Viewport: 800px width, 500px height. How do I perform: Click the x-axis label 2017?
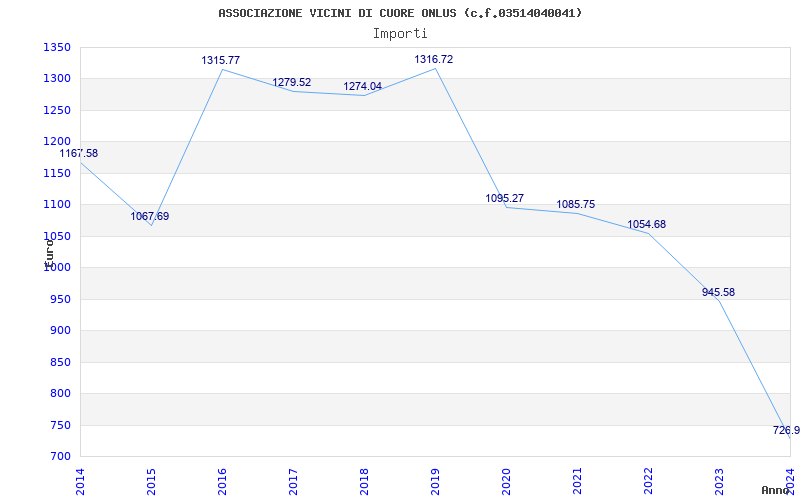[x=293, y=481]
